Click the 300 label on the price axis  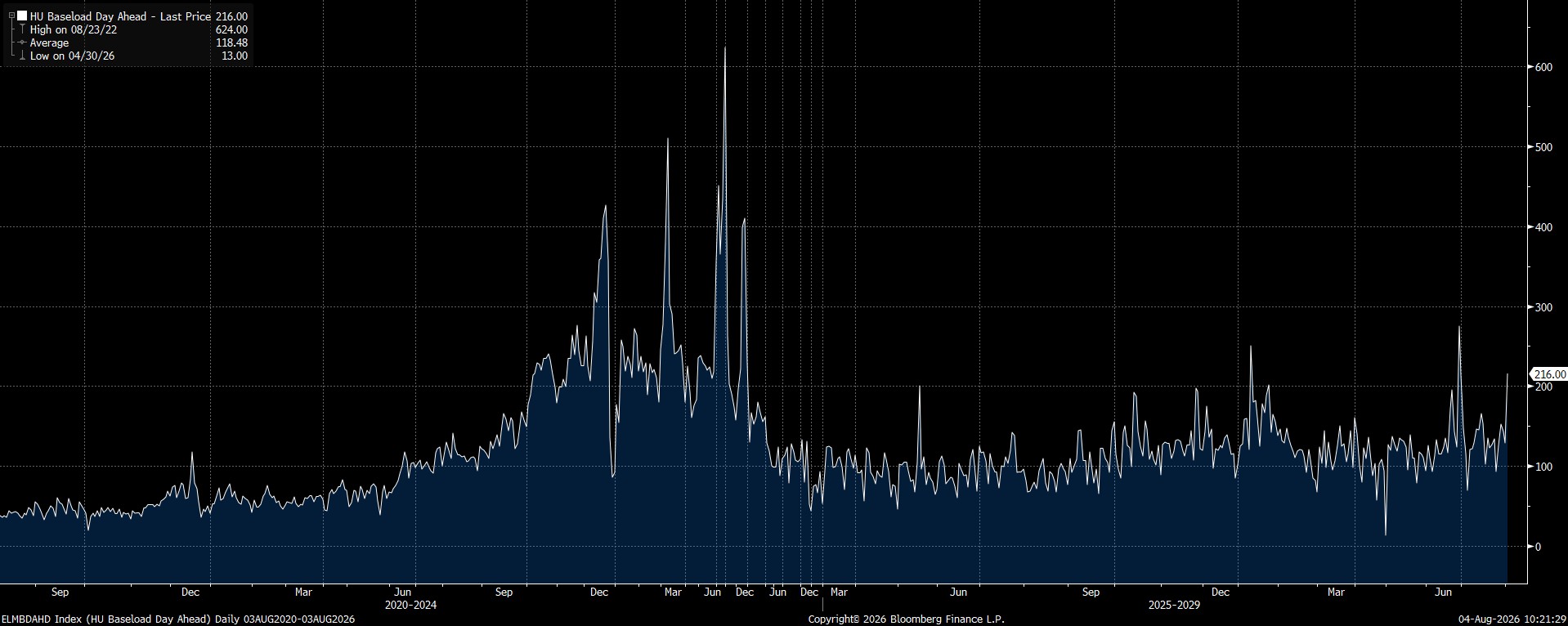(1543, 307)
